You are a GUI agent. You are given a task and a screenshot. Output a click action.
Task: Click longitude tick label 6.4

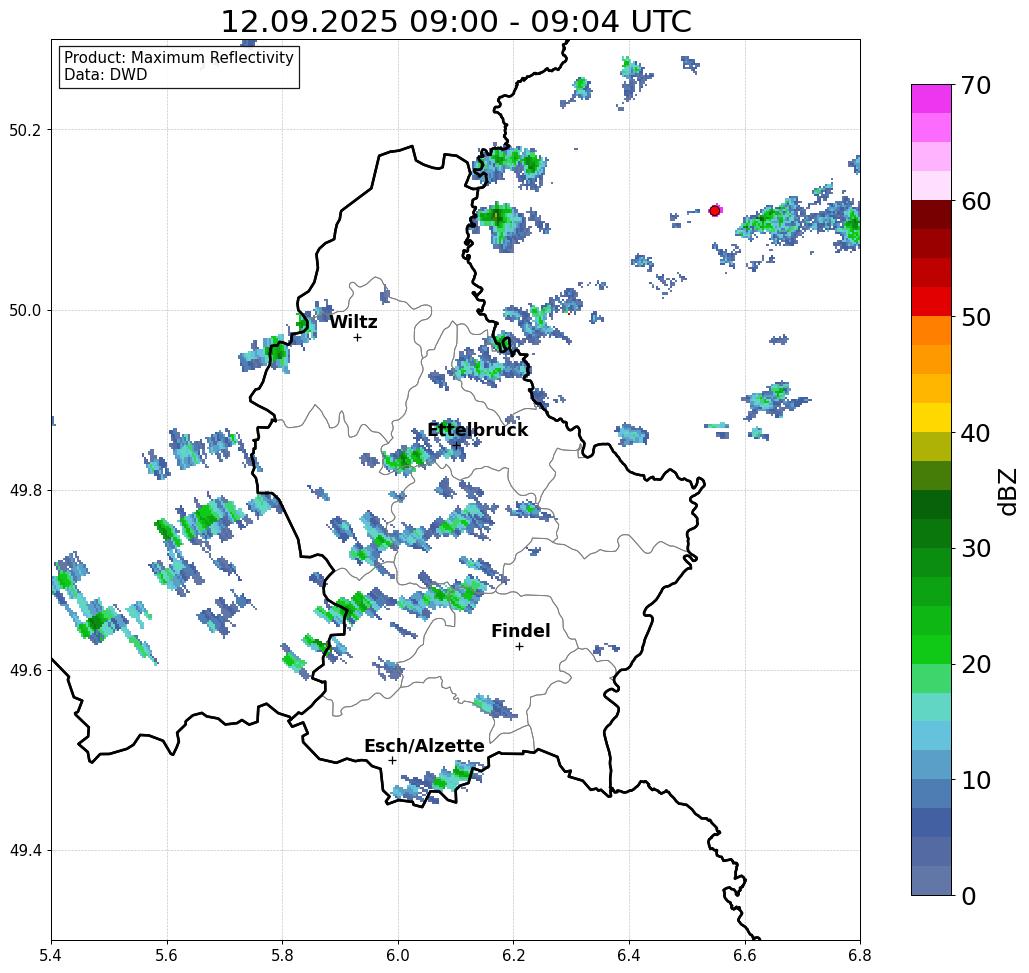coord(629,955)
